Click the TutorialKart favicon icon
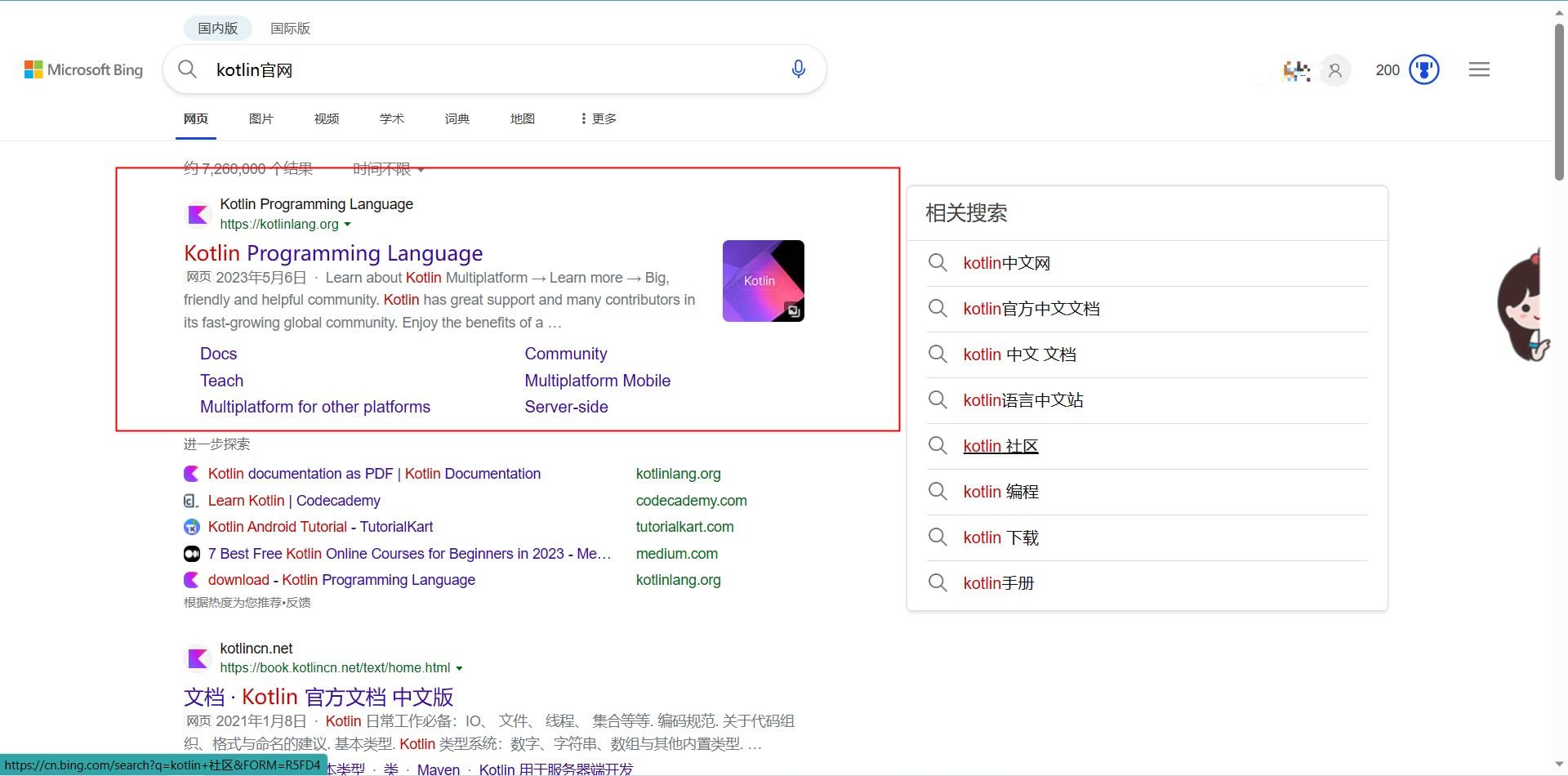 [x=191, y=527]
